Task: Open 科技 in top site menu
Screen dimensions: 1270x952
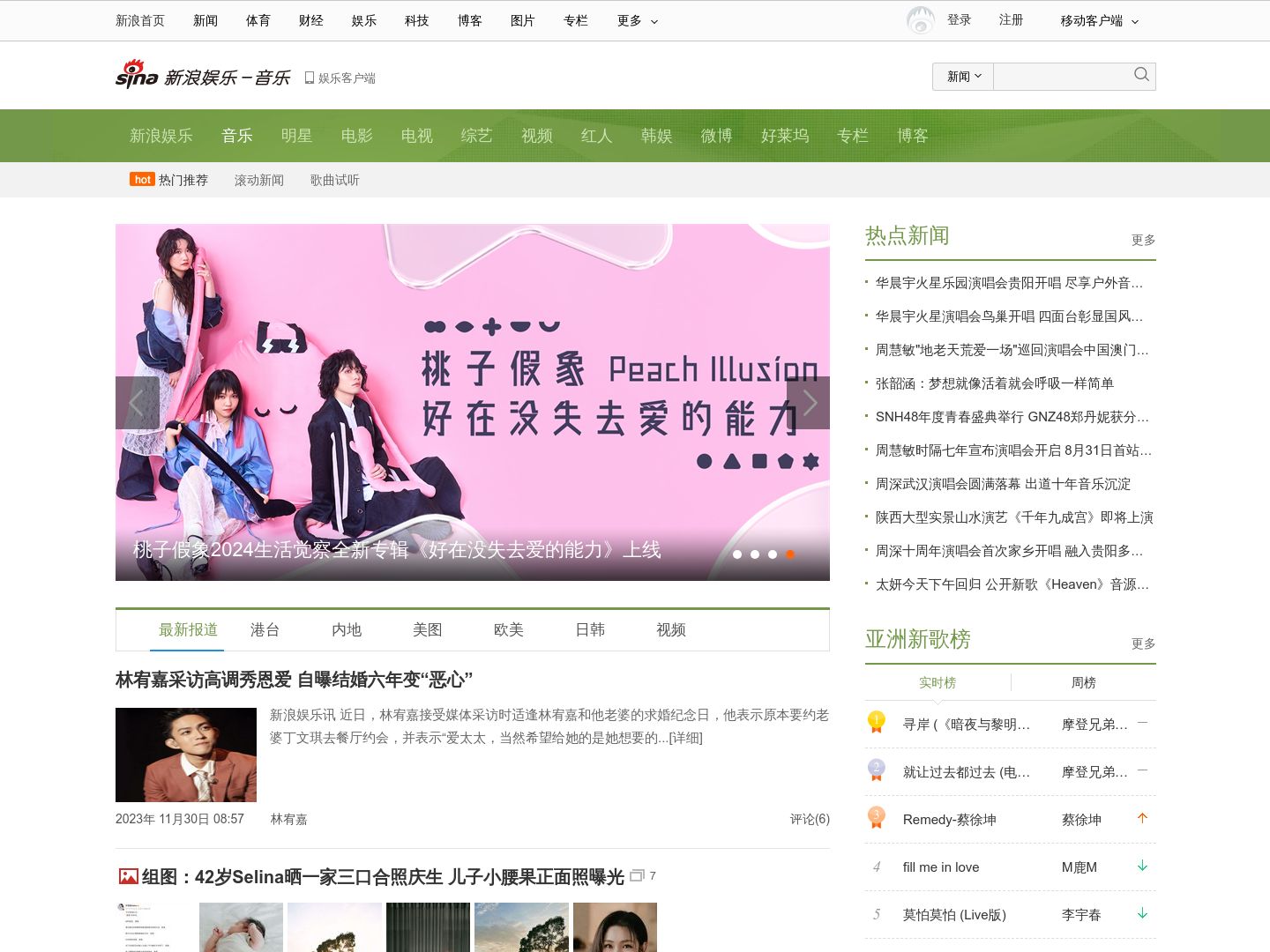Action: [x=417, y=20]
